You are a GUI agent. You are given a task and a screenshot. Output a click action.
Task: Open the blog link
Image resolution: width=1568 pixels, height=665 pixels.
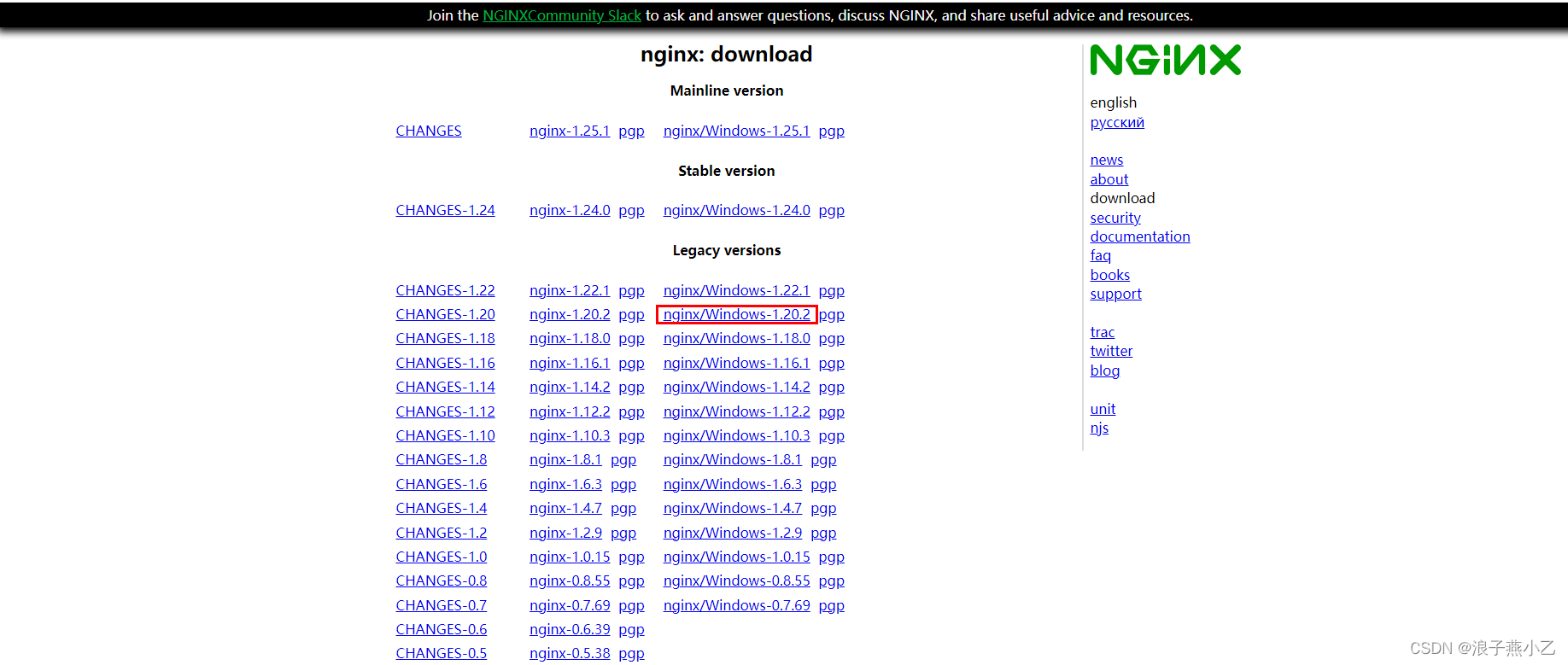pyautogui.click(x=1104, y=370)
